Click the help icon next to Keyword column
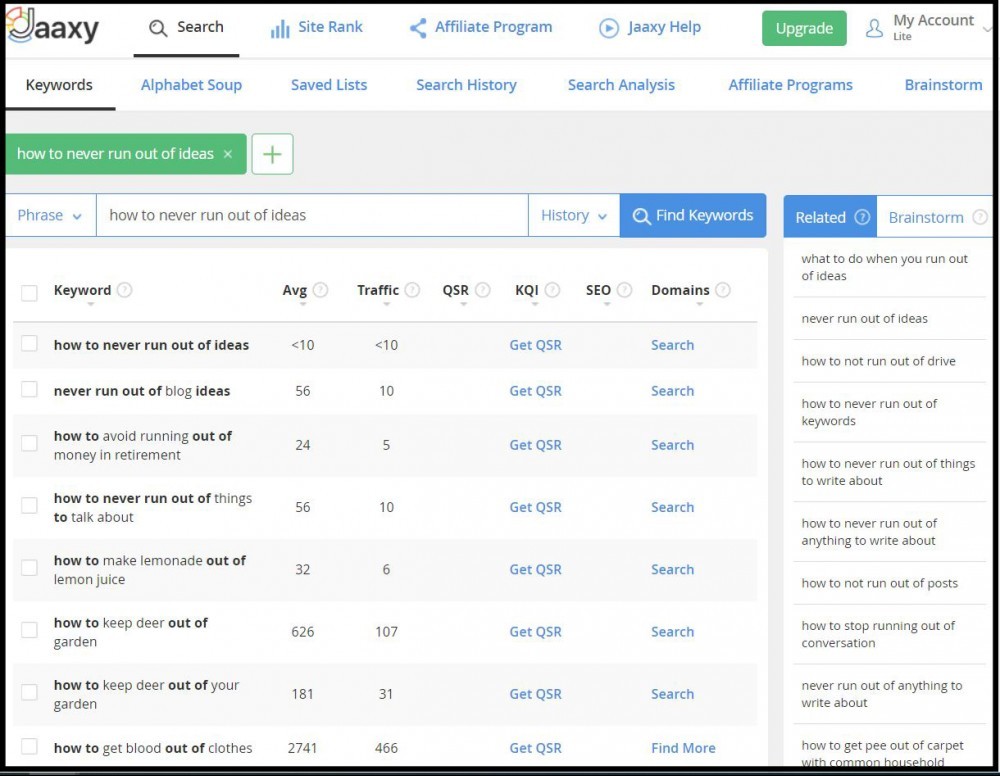 [125, 290]
